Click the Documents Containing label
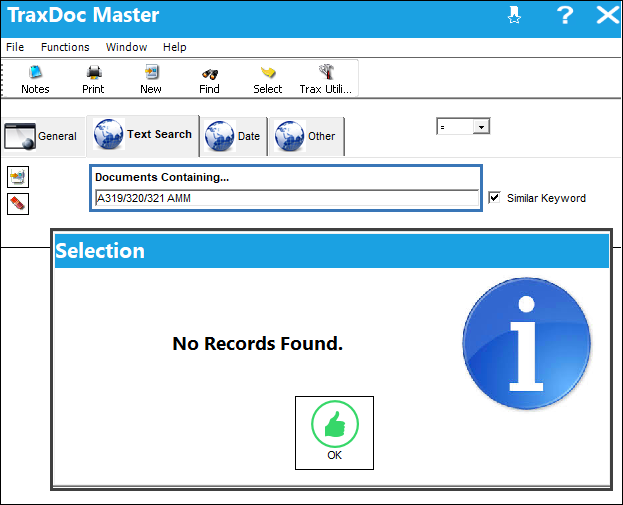This screenshot has width=623, height=505. tap(162, 177)
